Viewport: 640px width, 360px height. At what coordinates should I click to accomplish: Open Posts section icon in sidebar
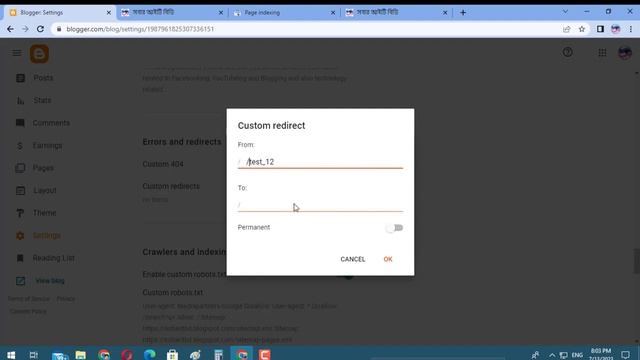tap(20, 78)
